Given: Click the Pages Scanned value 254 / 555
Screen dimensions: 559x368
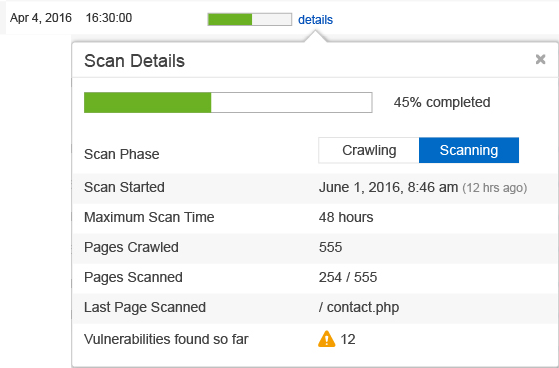Looking at the screenshot, I should [348, 277].
